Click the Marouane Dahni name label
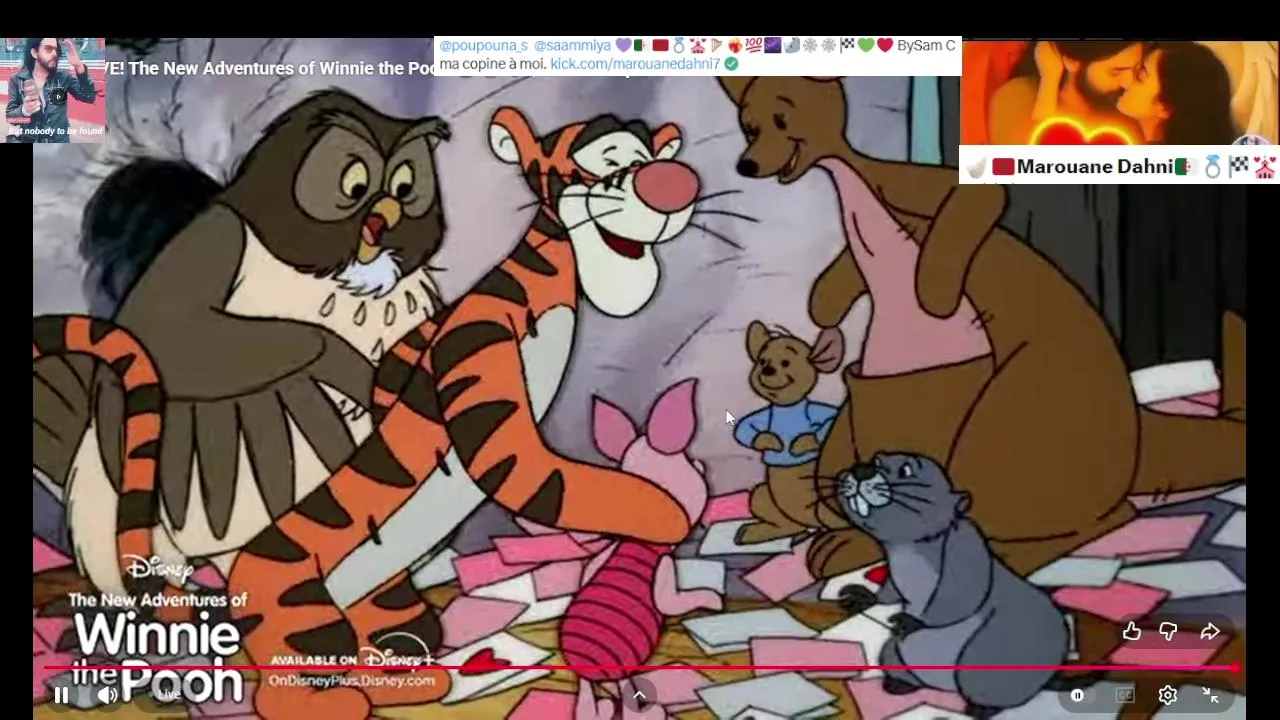 tap(1094, 167)
